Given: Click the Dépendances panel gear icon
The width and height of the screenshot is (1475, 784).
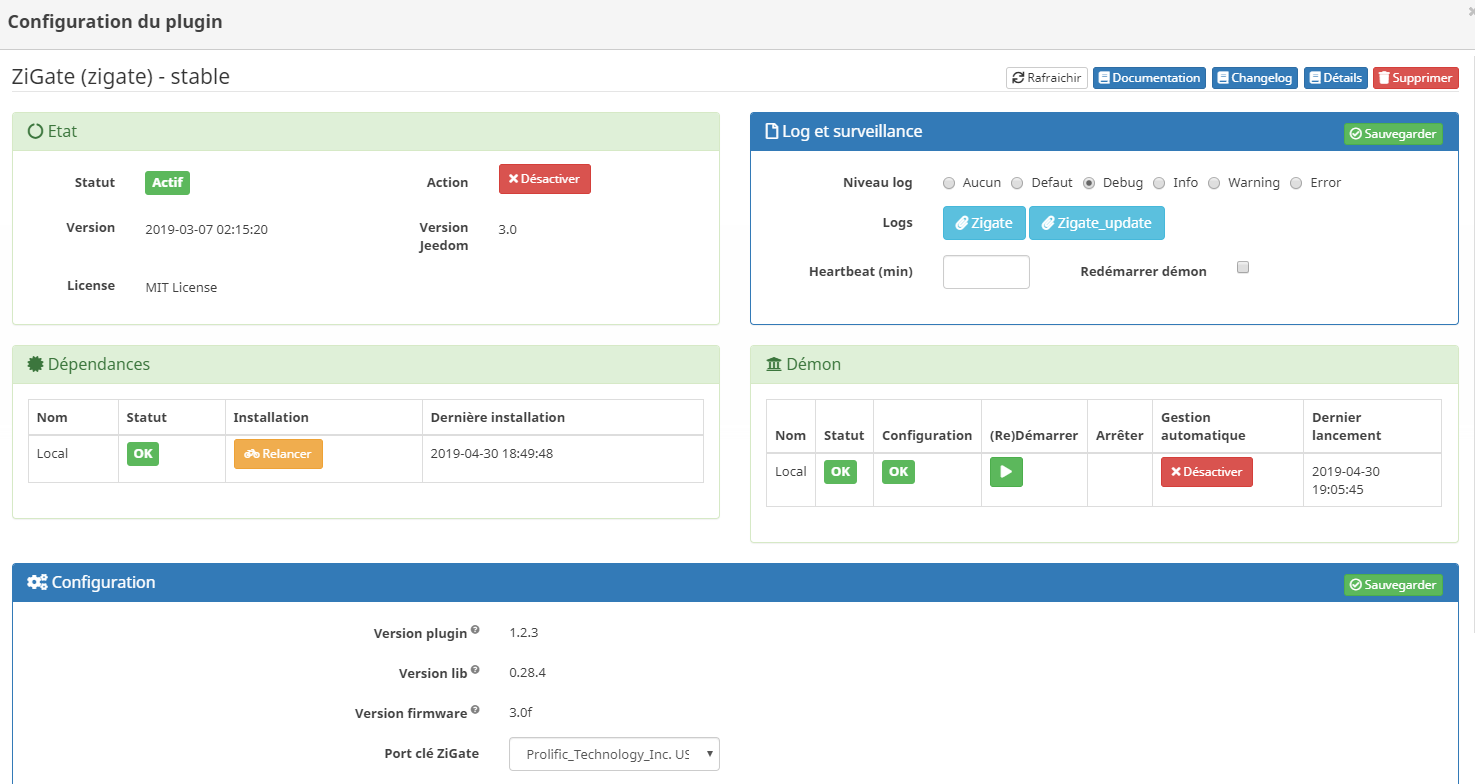Looking at the screenshot, I should (x=35, y=364).
